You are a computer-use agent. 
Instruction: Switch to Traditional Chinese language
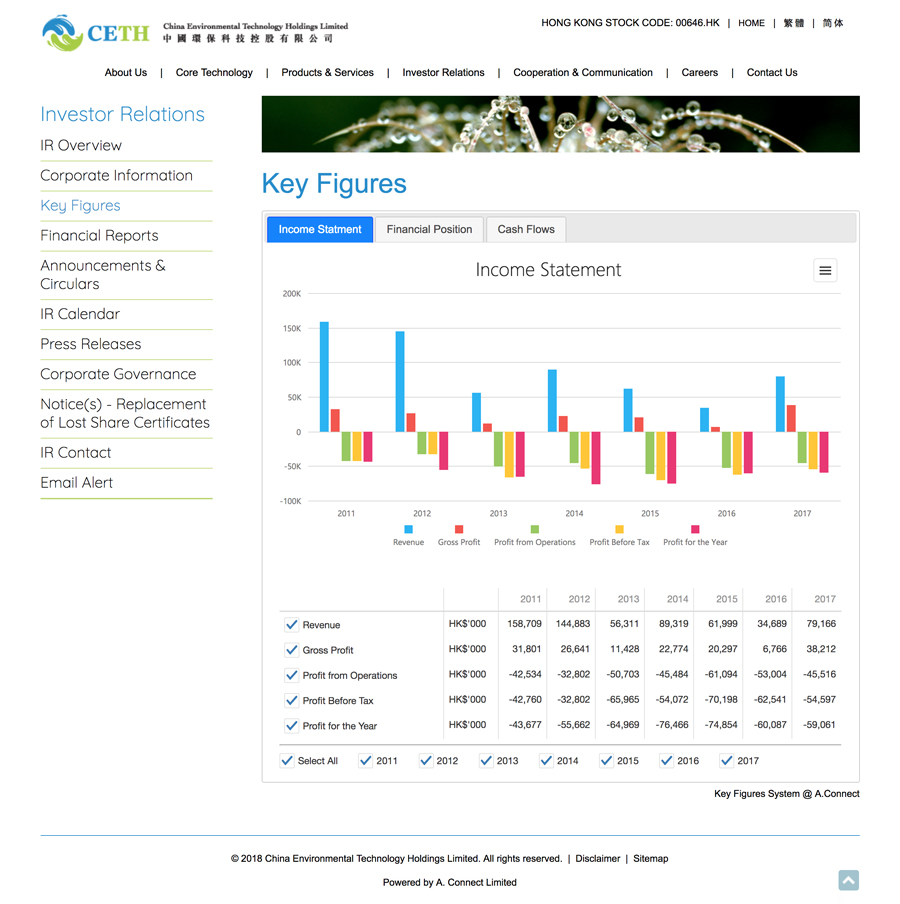[793, 23]
